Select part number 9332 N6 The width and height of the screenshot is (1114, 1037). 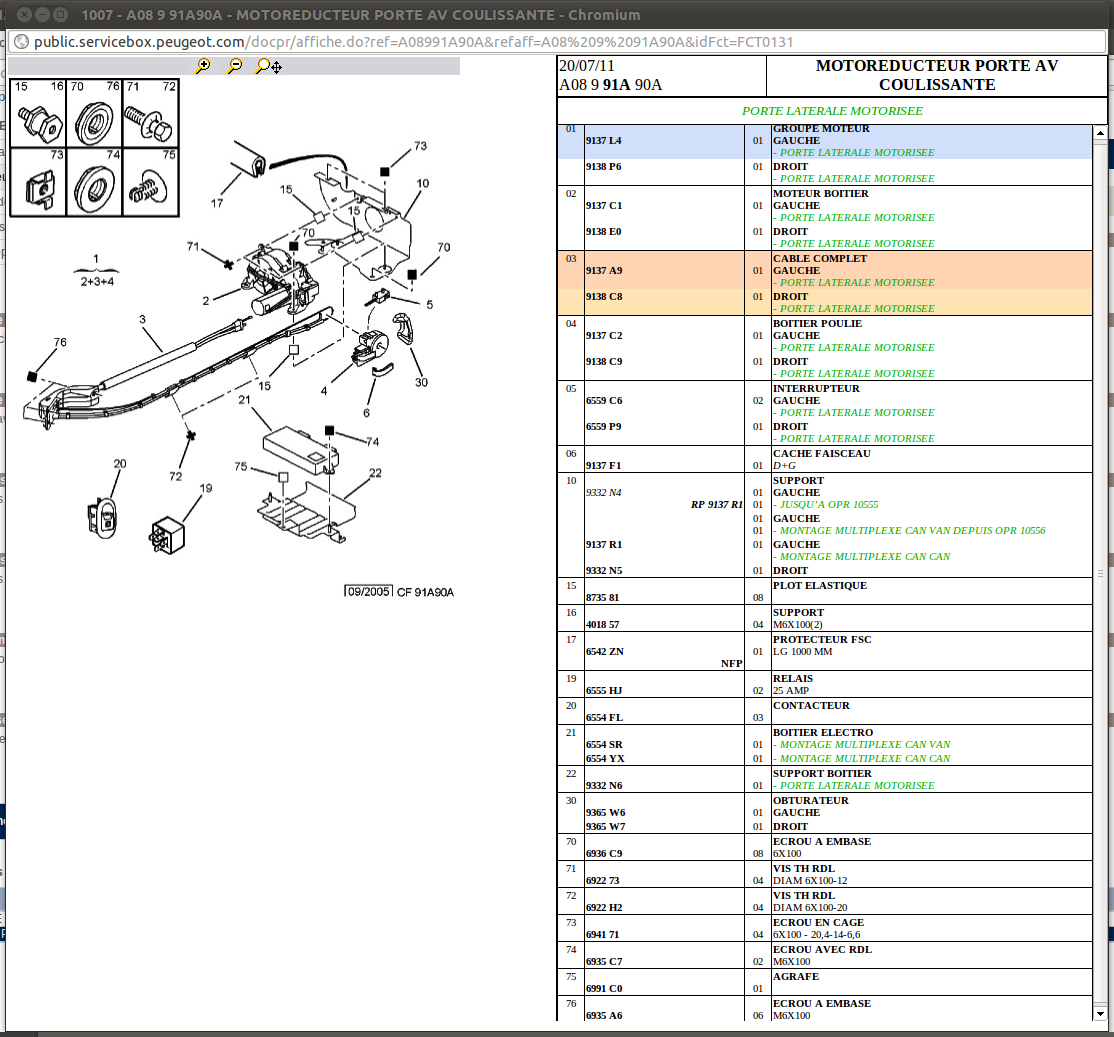tap(604, 786)
